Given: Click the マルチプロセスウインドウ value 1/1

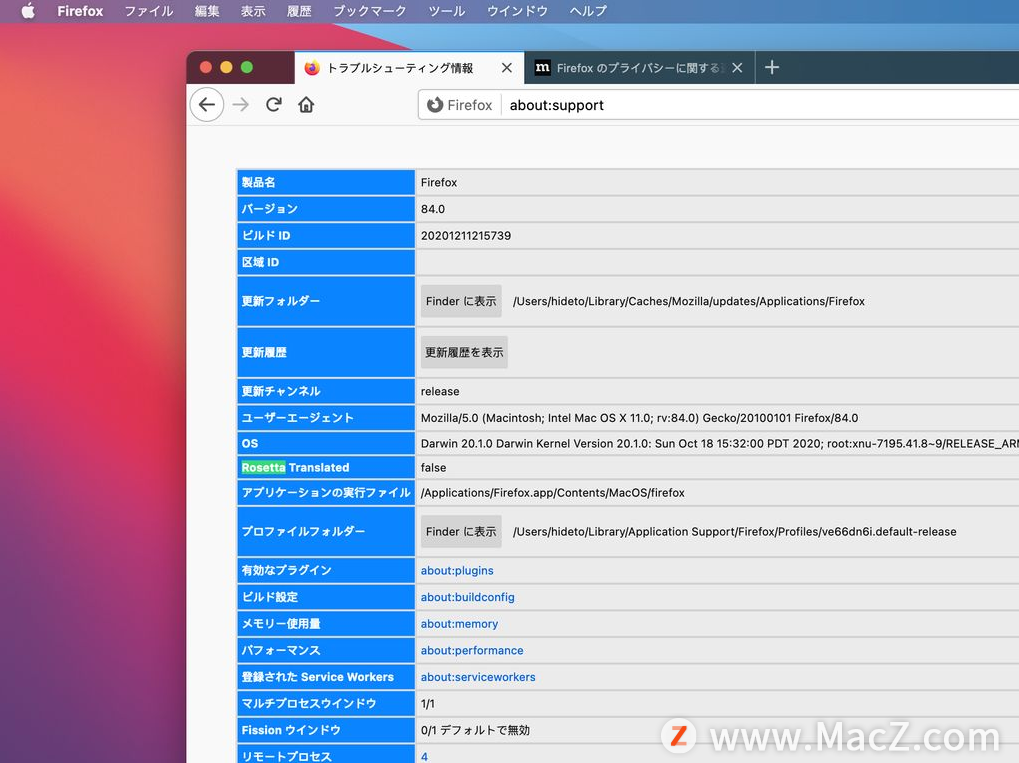Looking at the screenshot, I should (428, 704).
